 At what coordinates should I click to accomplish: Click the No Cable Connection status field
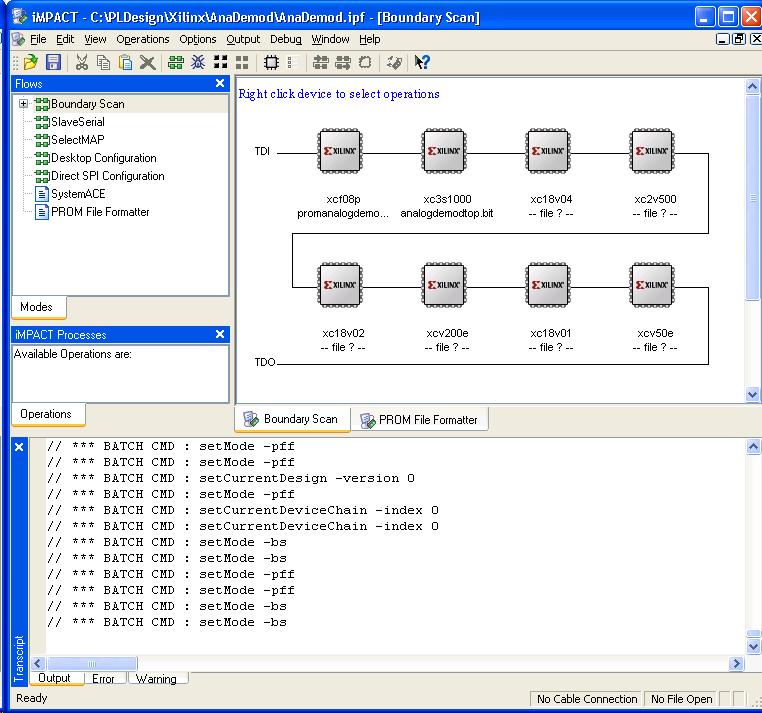point(587,699)
